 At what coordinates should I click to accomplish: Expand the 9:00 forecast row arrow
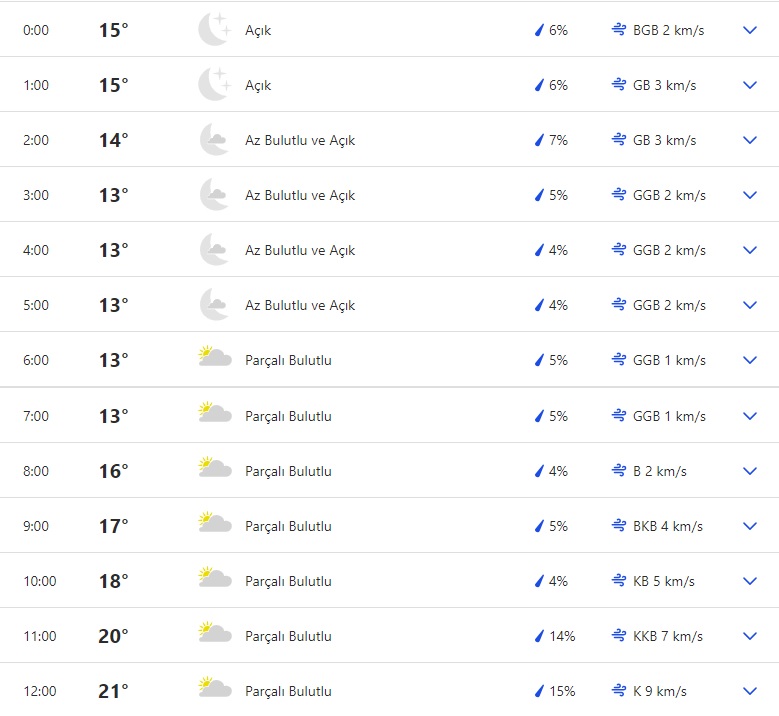pyautogui.click(x=750, y=526)
